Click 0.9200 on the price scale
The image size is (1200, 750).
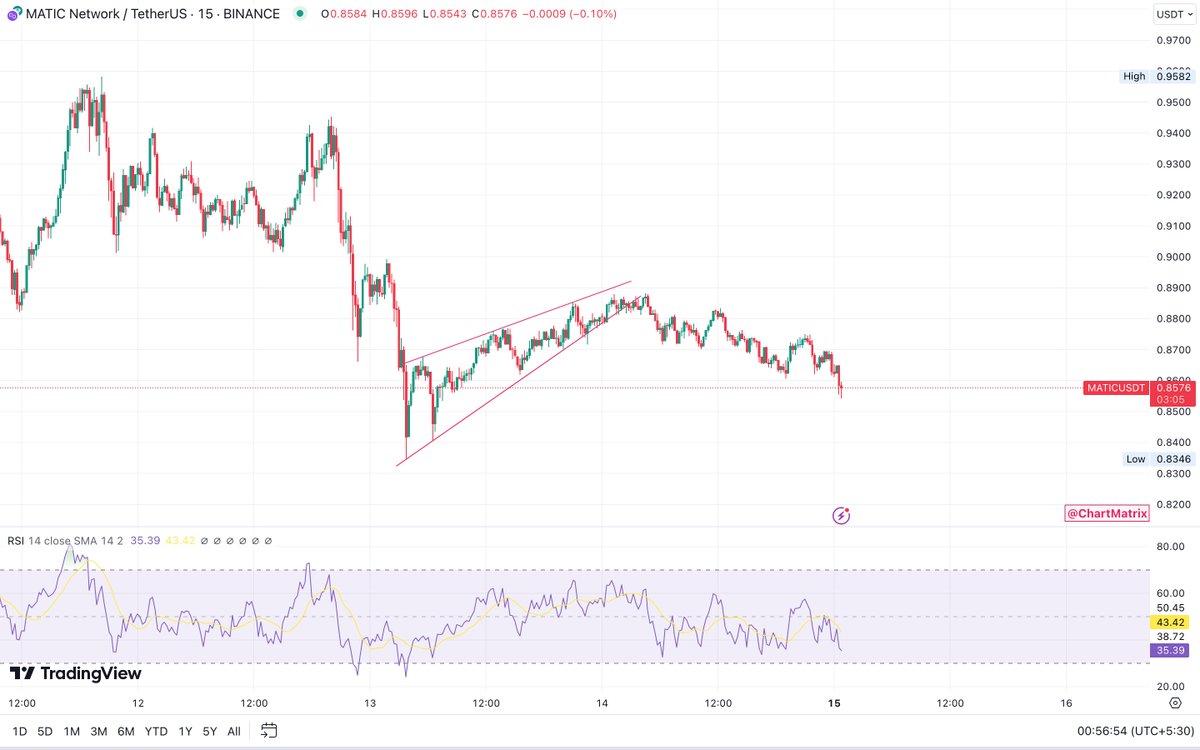(x=1173, y=195)
